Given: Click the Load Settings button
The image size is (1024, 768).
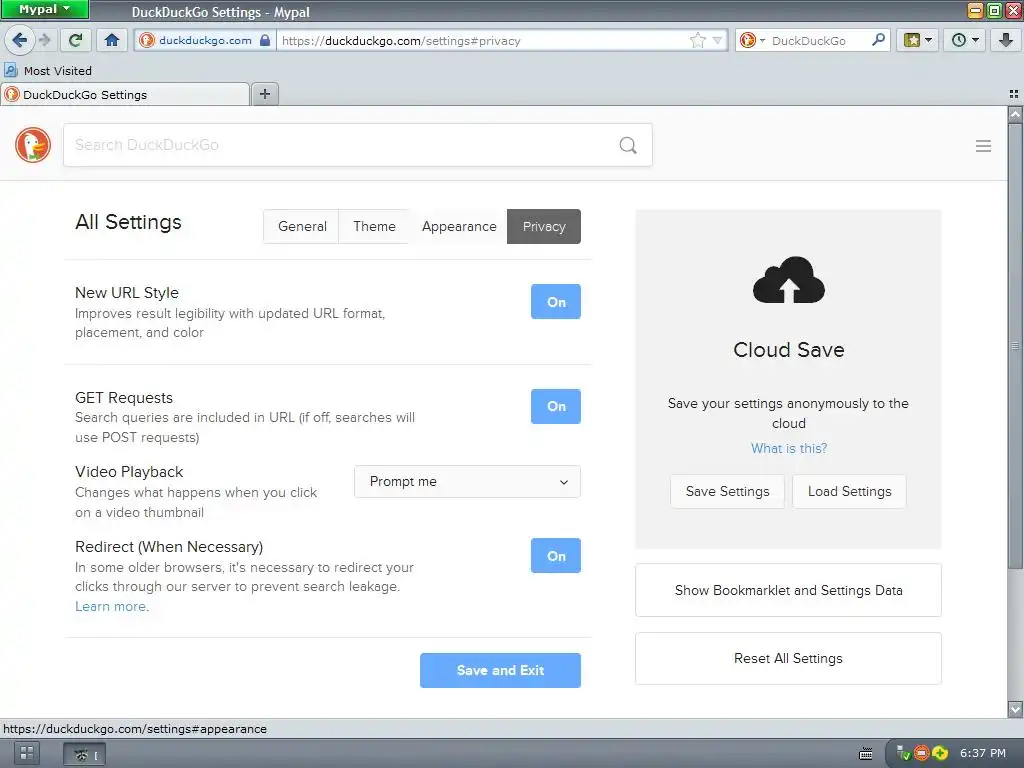Looking at the screenshot, I should click(x=849, y=491).
